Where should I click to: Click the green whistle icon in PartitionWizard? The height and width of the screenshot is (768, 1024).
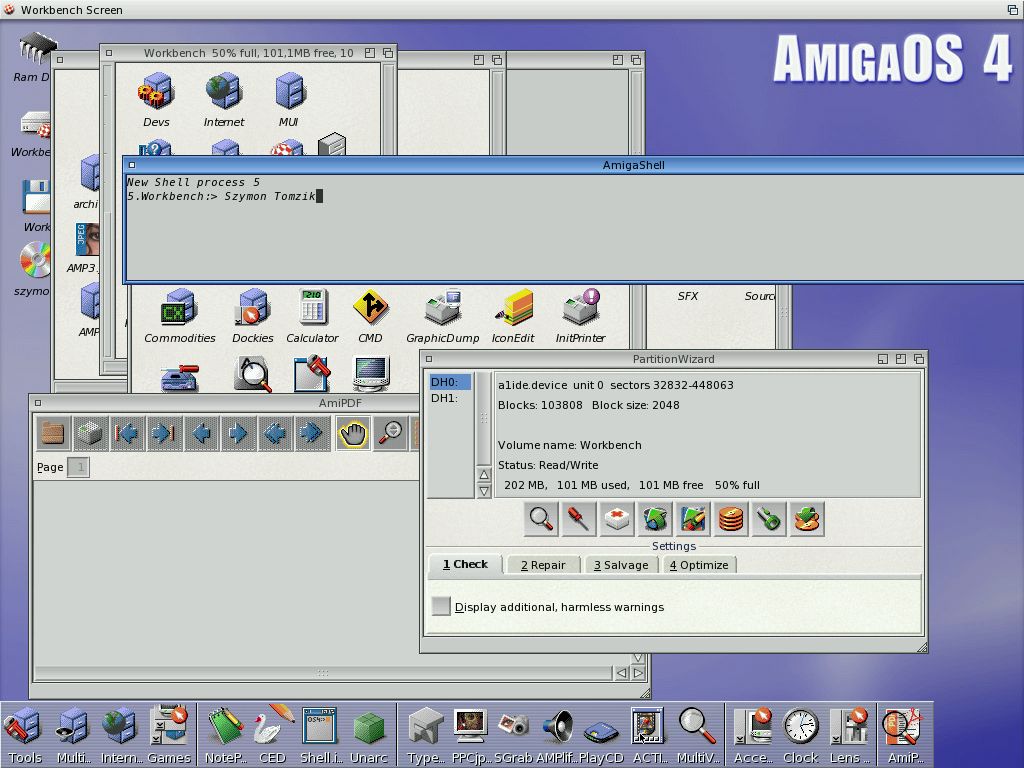pyautogui.click(x=769, y=519)
